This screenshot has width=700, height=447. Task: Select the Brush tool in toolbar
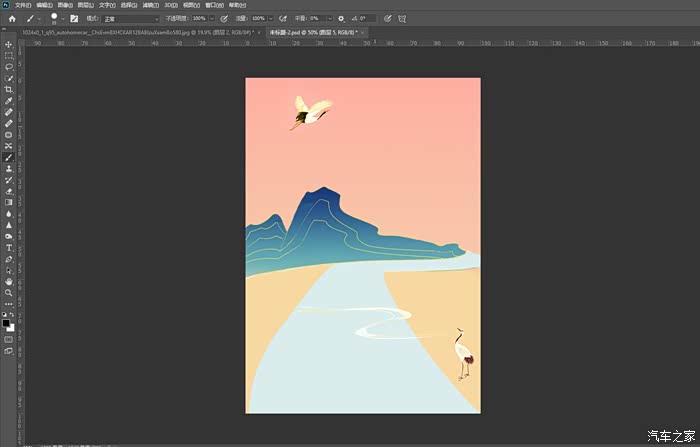tap(9, 157)
